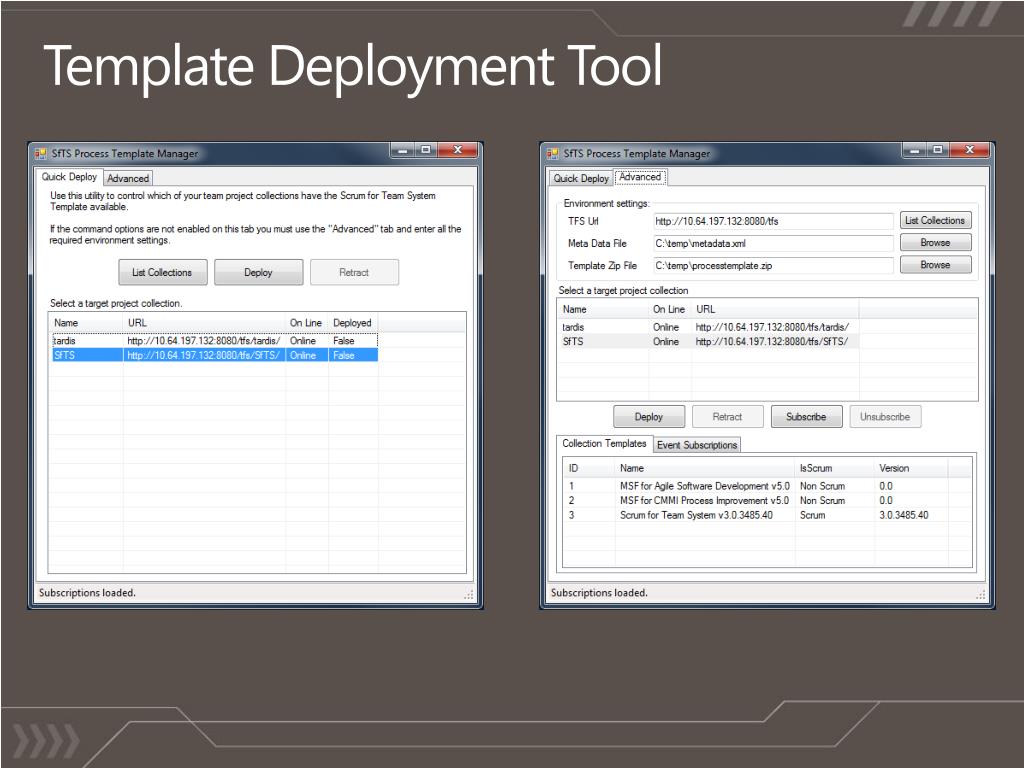
Task: Click the Version column header
Action: [x=911, y=468]
